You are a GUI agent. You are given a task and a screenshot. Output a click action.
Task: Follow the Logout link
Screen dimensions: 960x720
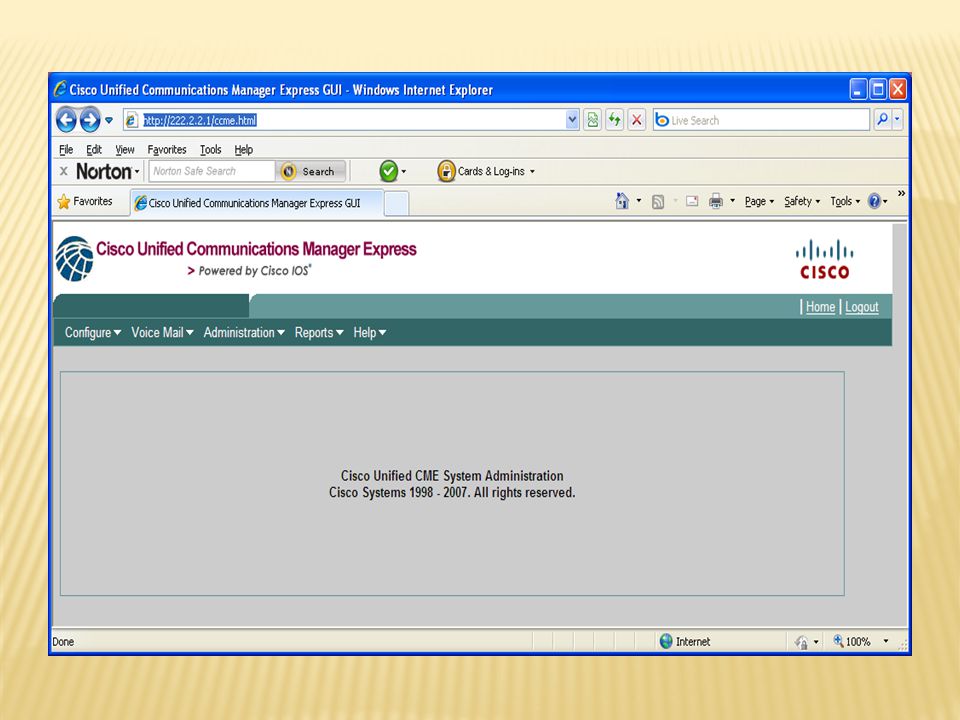click(861, 307)
